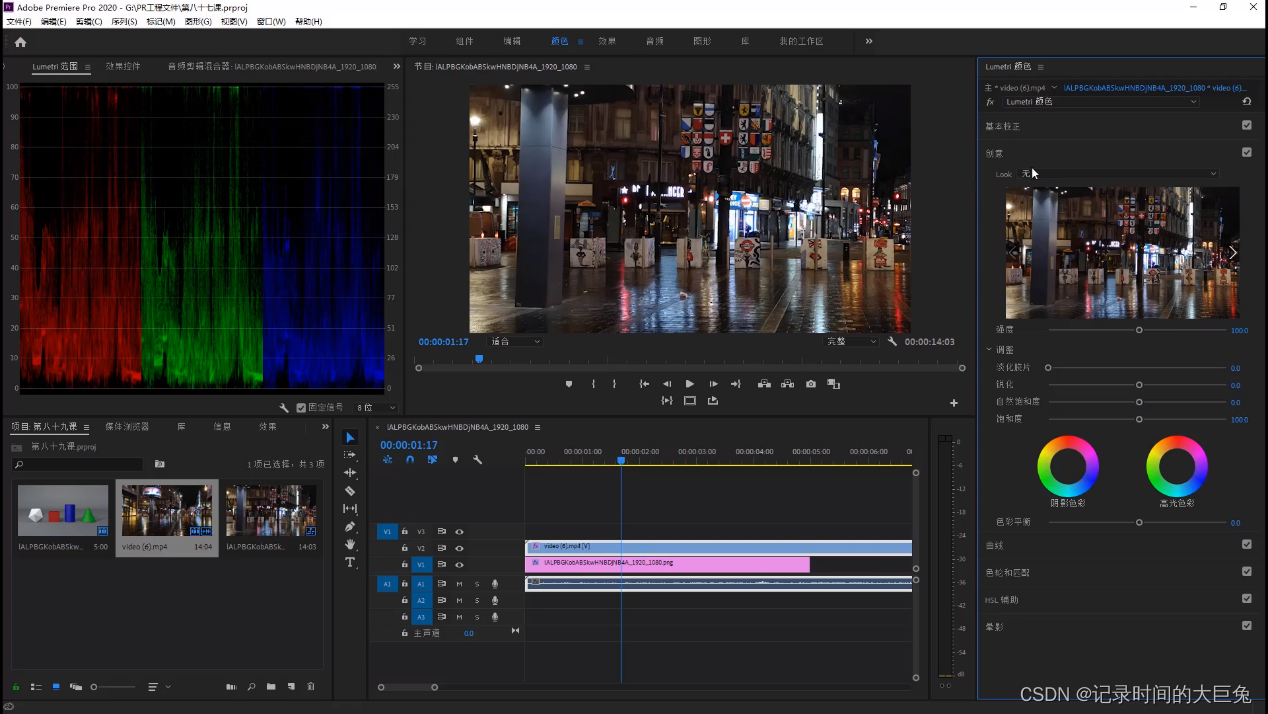This screenshot has width=1268, height=714.
Task: Click the delete trash icon in Project panel
Action: pyautogui.click(x=311, y=687)
